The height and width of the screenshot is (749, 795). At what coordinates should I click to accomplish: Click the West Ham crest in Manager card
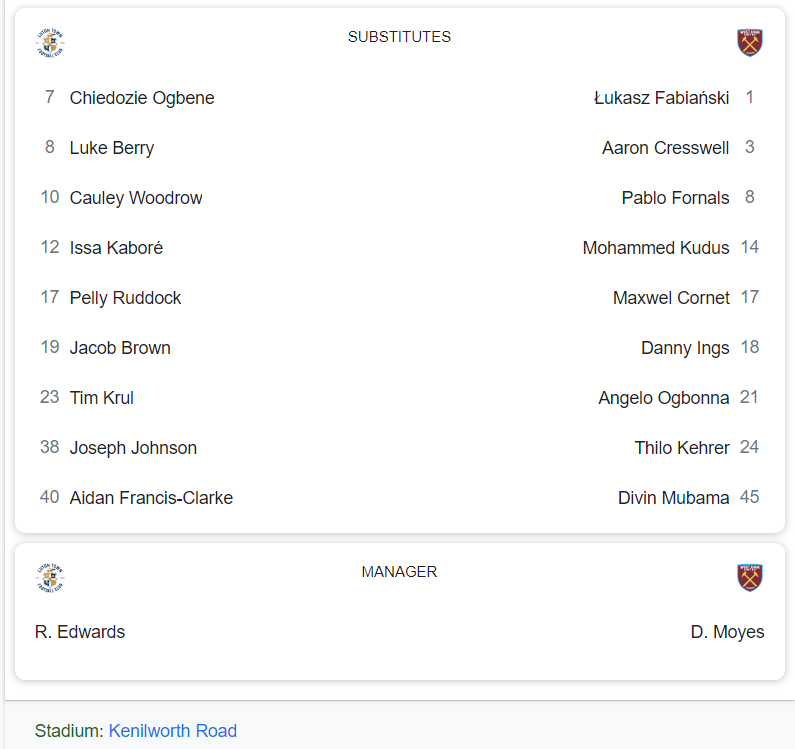point(750,578)
